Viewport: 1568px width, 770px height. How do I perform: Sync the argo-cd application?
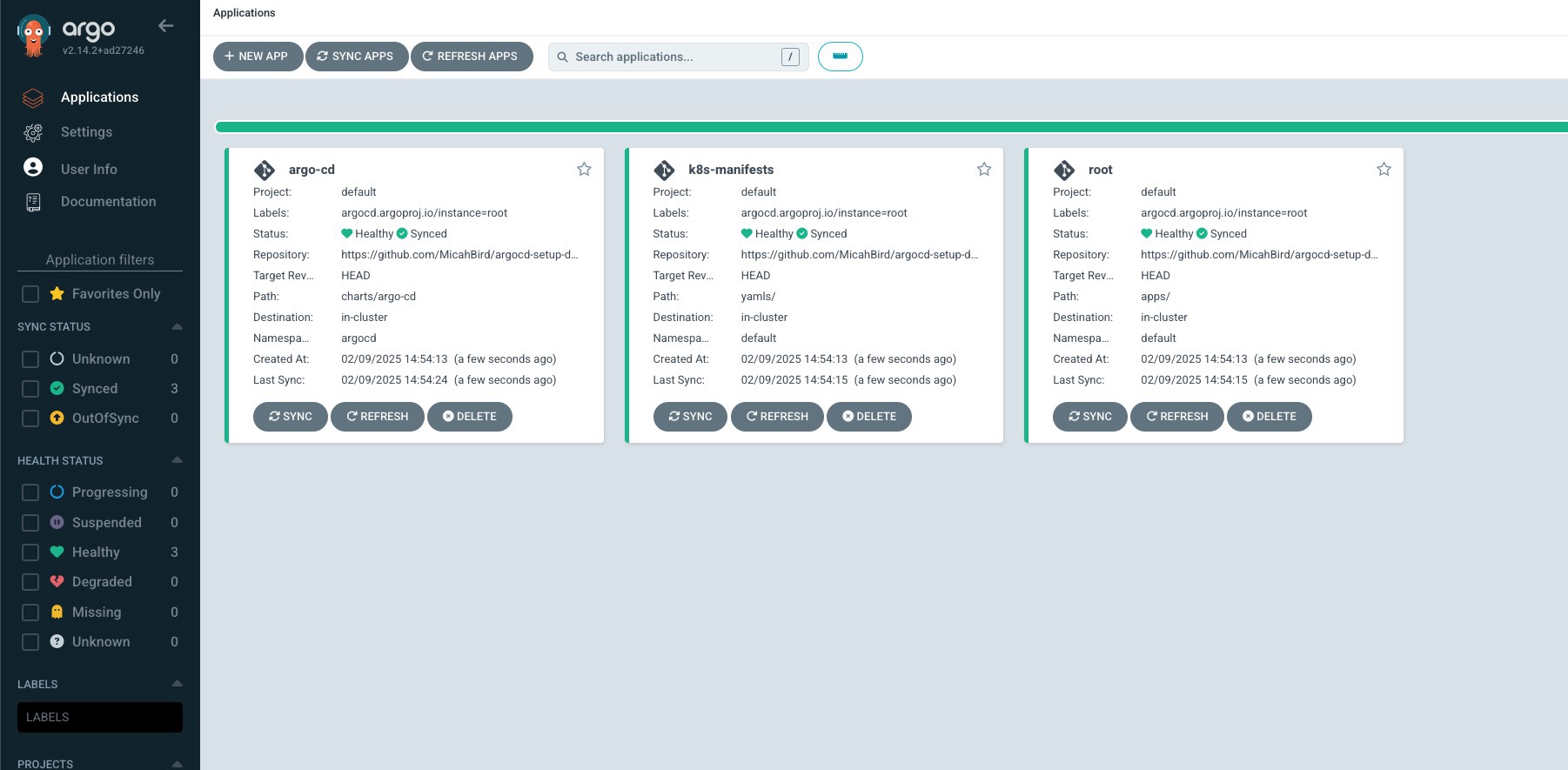point(290,417)
